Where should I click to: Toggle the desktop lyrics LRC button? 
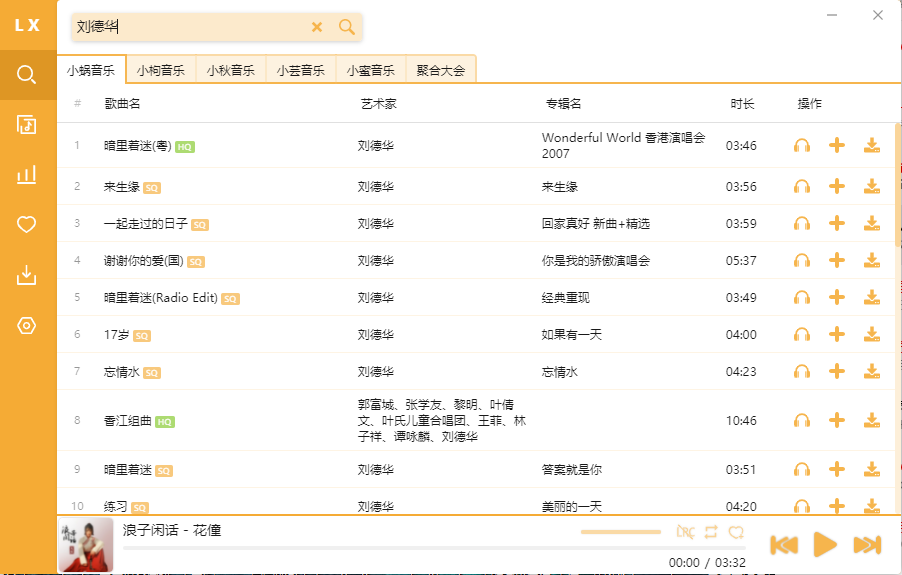685,532
